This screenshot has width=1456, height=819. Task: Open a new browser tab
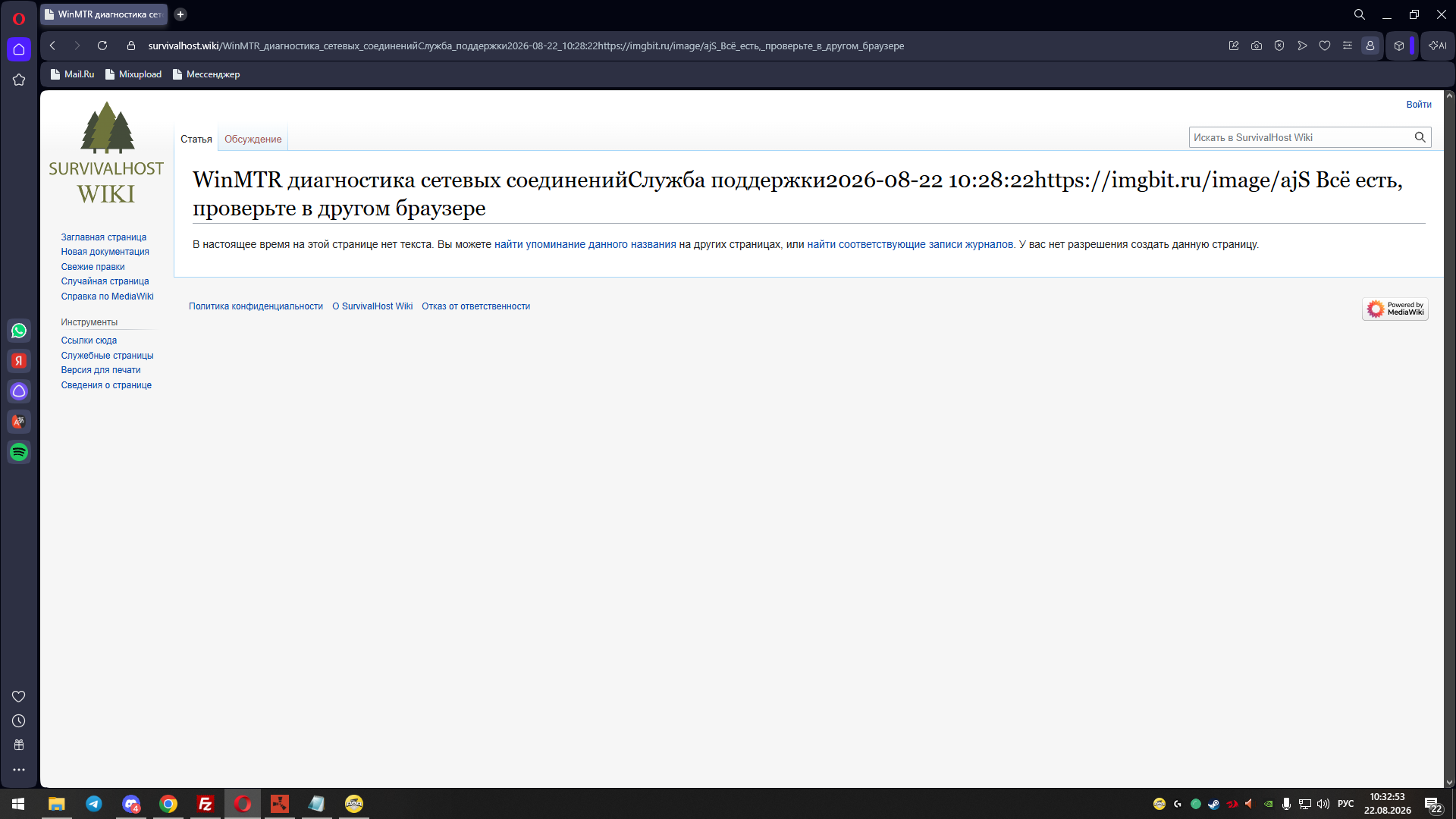[180, 14]
